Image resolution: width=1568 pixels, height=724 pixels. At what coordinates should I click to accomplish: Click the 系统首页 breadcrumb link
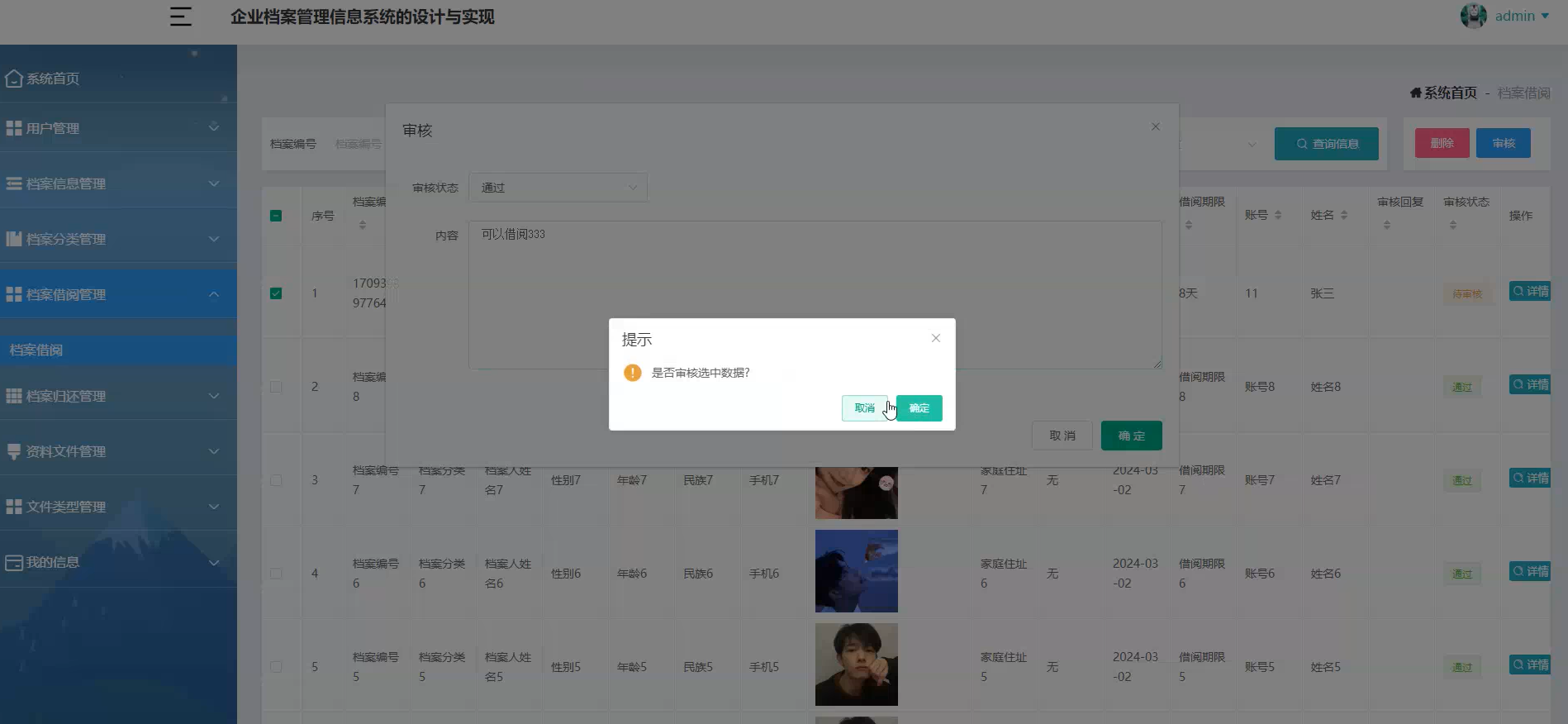point(1443,93)
